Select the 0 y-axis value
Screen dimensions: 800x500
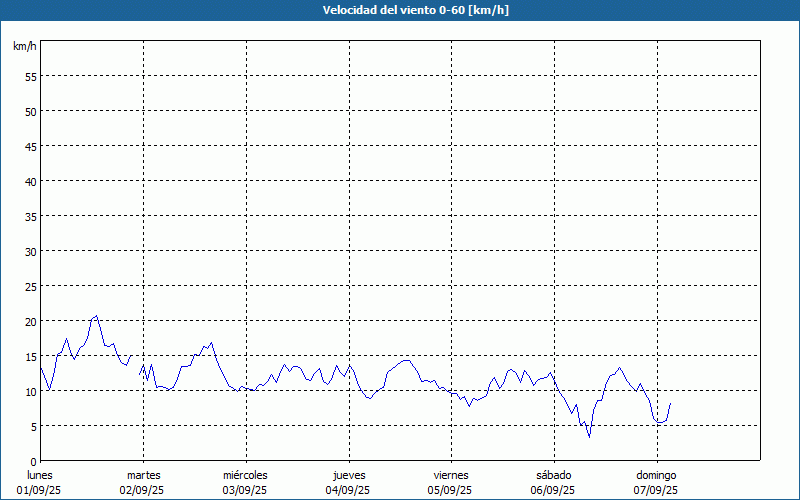[34, 462]
